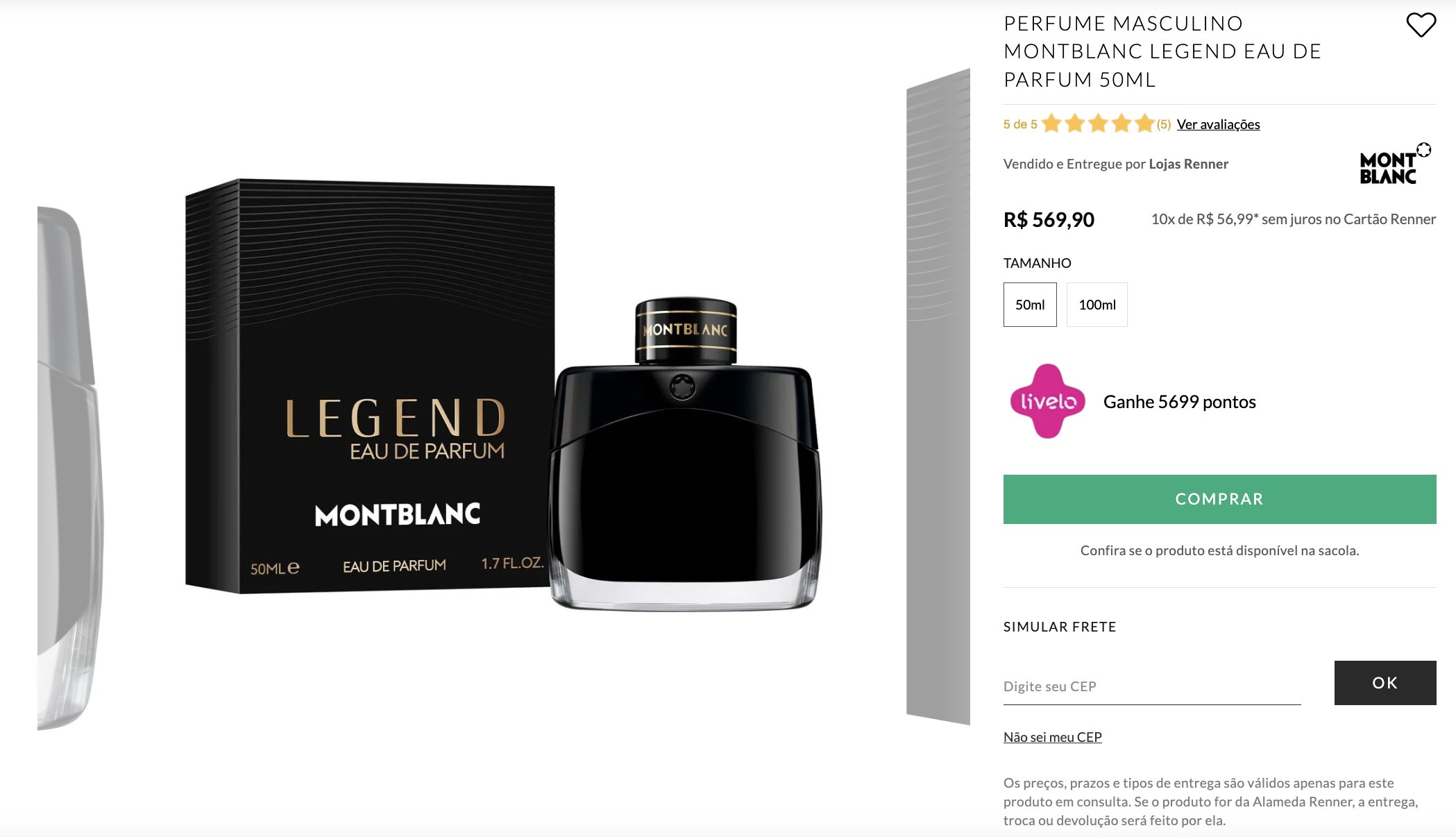Click the fifth rating star
This screenshot has height=837, width=1456.
[x=1144, y=124]
